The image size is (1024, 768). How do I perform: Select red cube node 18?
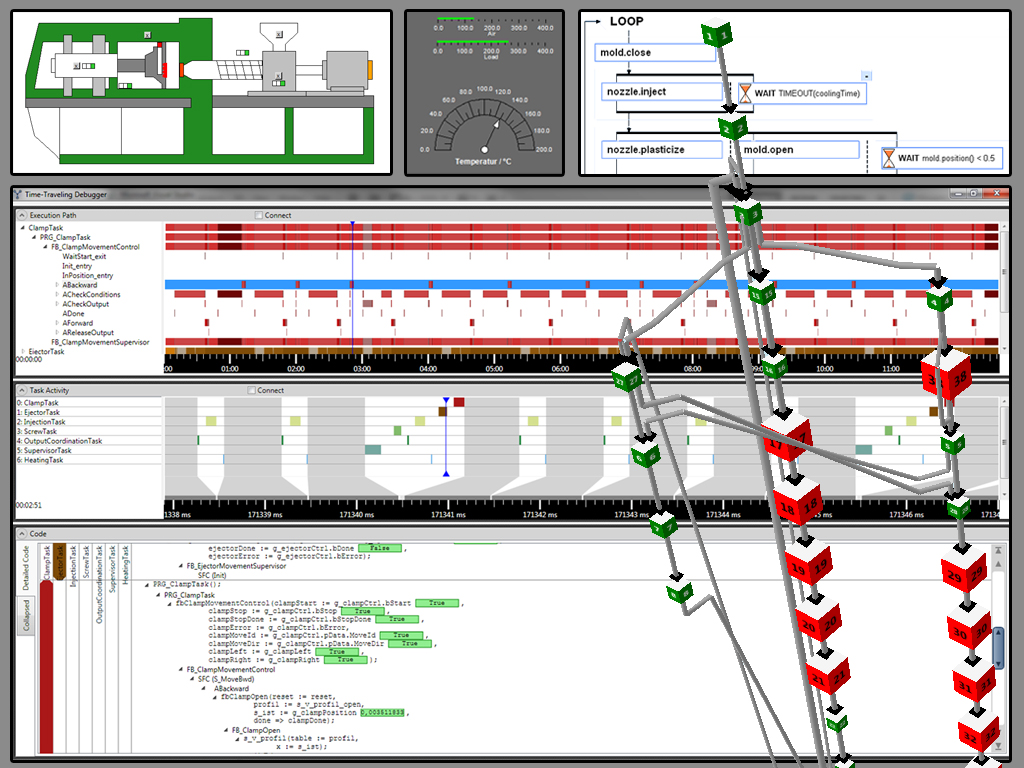798,503
